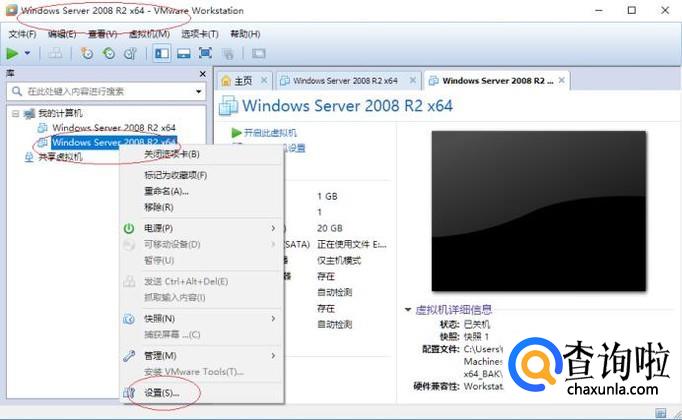Click the 已关机 status text
This screenshot has height=420, width=682.
pyautogui.click(x=477, y=324)
